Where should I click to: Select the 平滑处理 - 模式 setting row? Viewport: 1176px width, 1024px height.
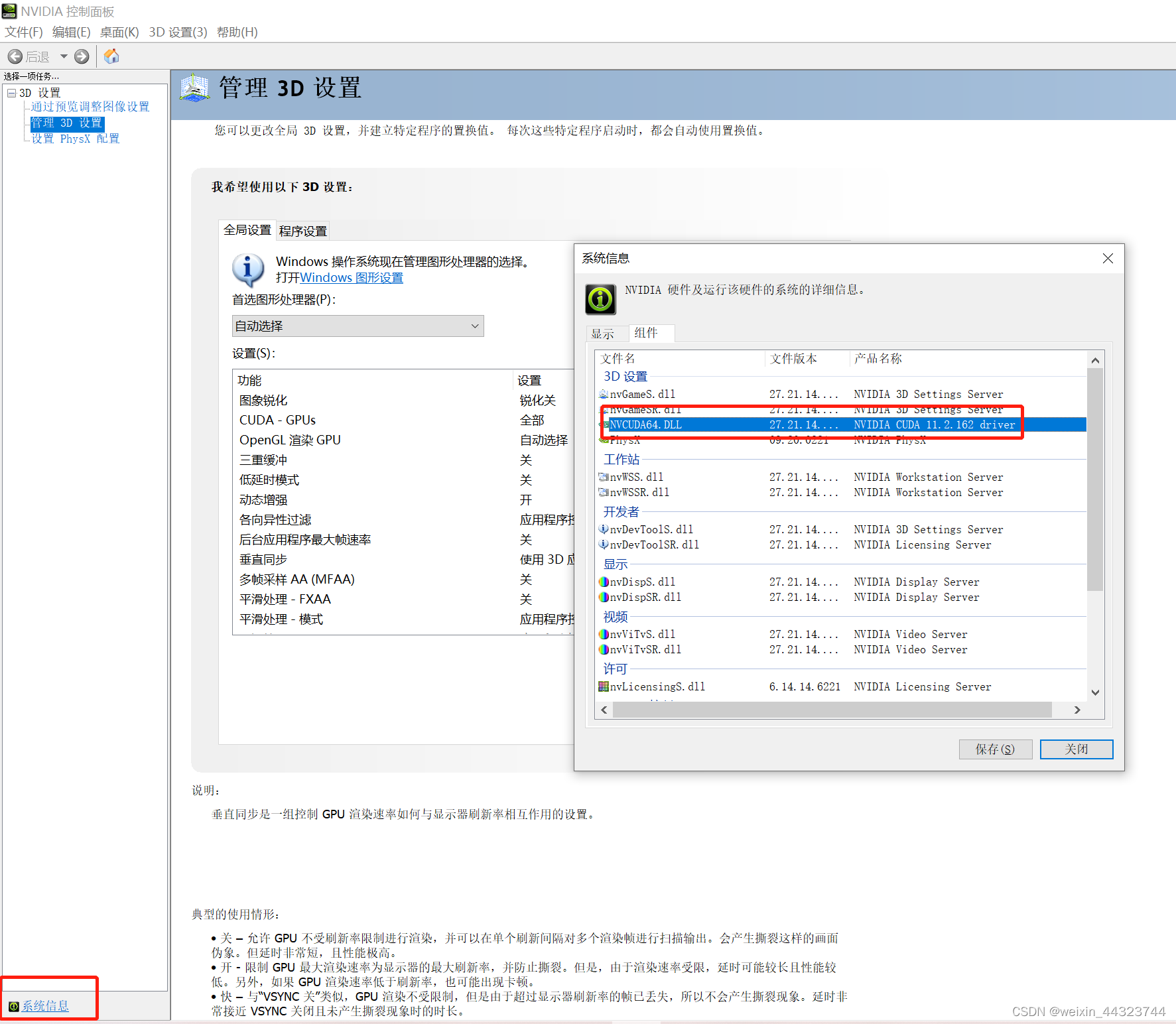tap(403, 619)
